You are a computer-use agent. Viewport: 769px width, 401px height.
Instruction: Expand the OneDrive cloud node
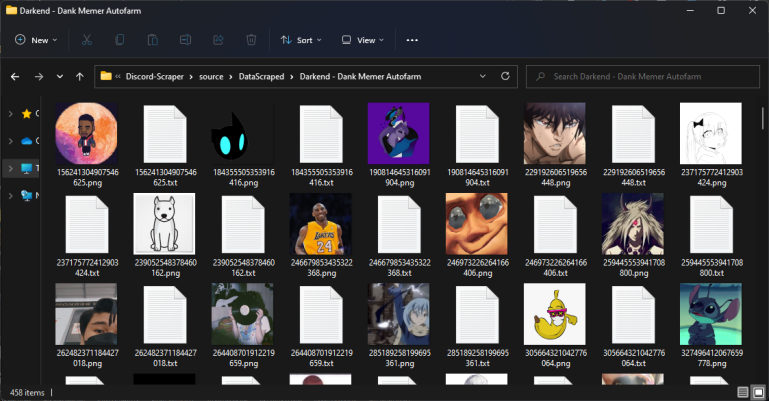pyautogui.click(x=10, y=141)
